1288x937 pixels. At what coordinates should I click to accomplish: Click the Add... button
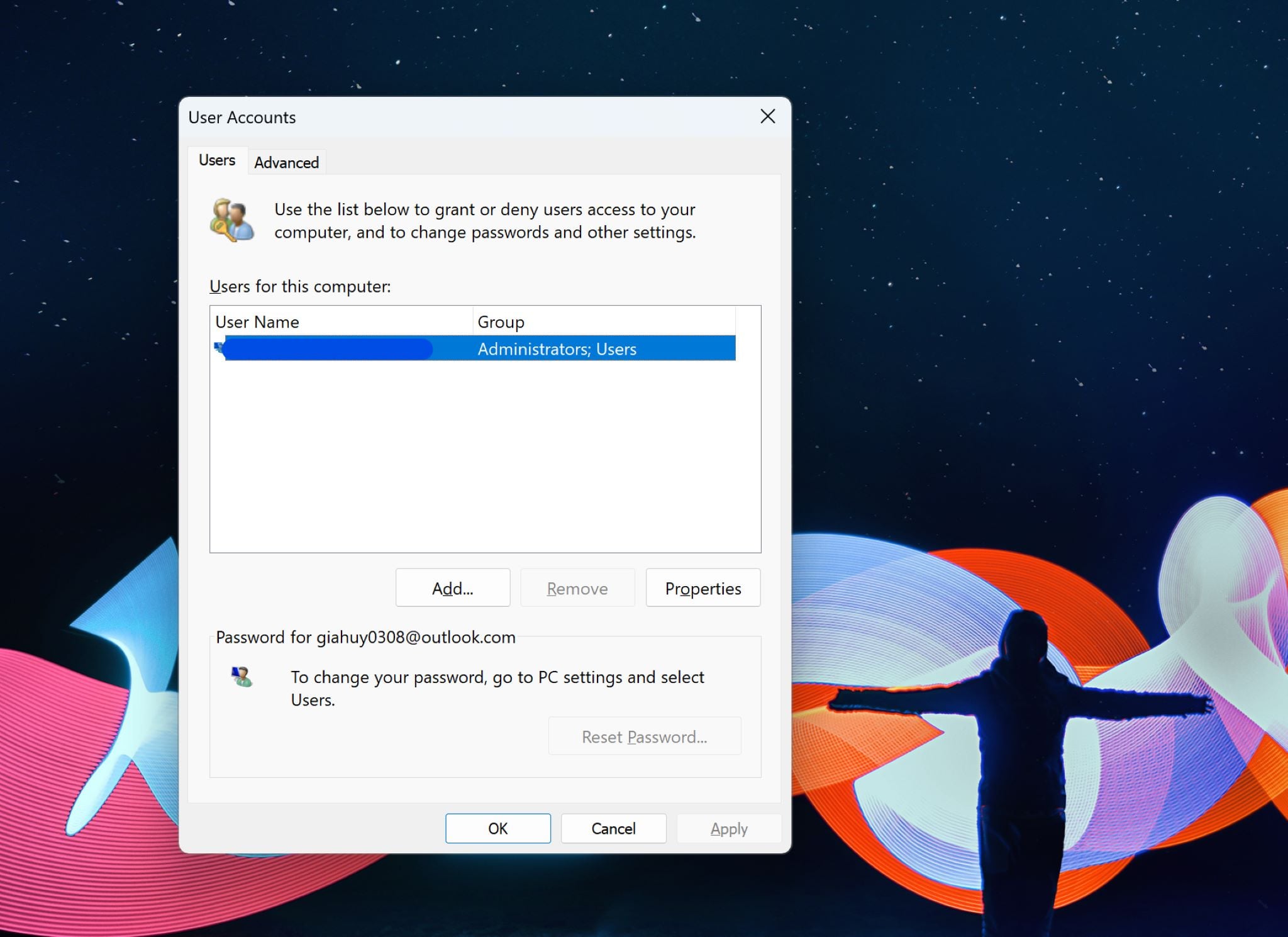pyautogui.click(x=453, y=588)
